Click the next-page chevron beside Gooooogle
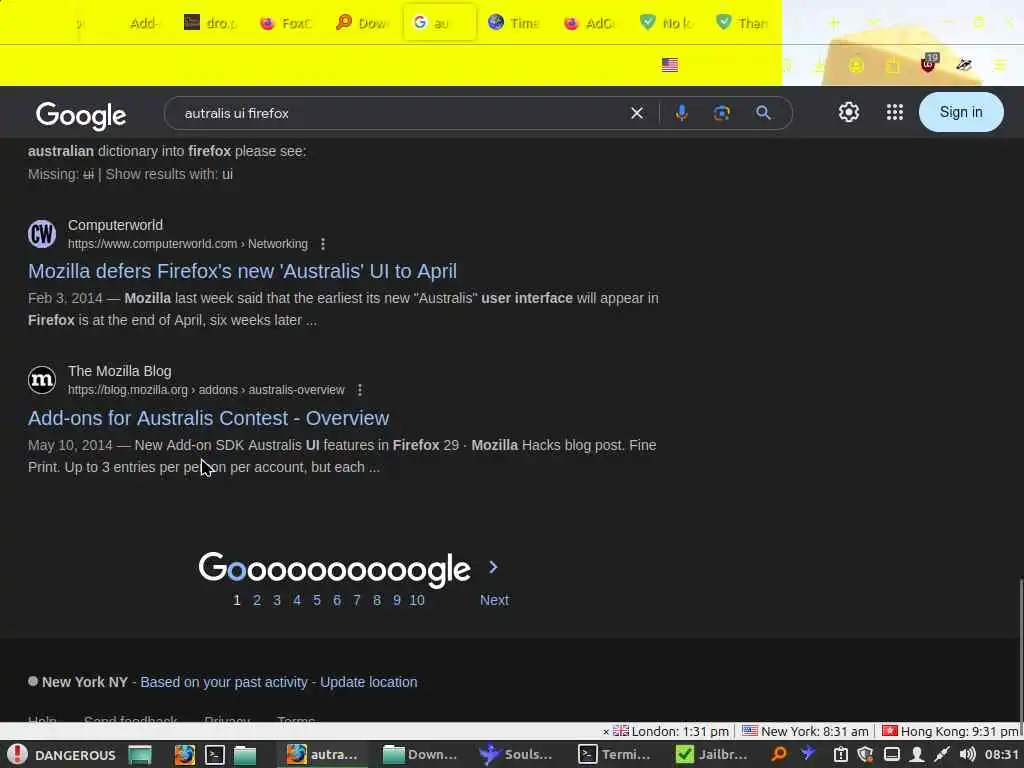Image resolution: width=1024 pixels, height=768 pixels. click(493, 568)
